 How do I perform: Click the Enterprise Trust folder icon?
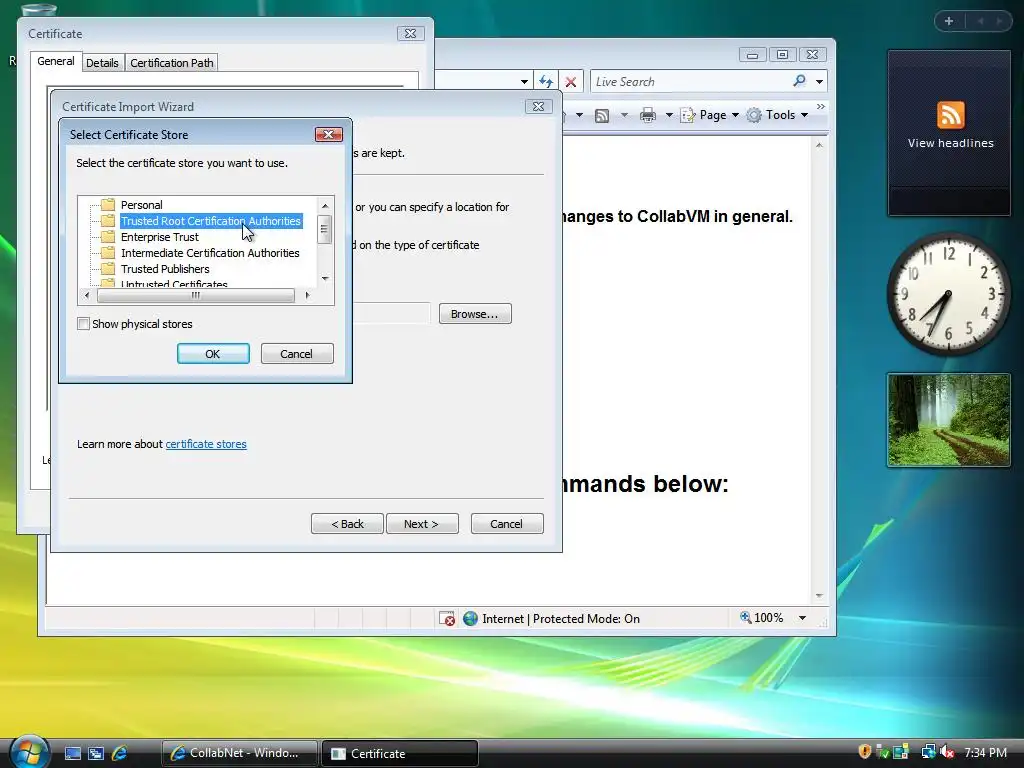tap(108, 236)
